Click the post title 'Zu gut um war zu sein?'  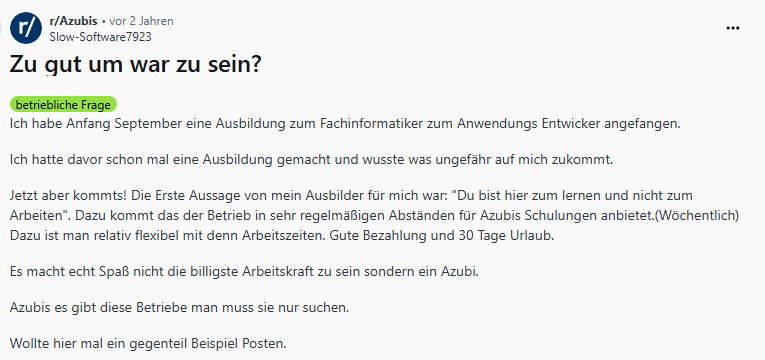[x=136, y=65]
